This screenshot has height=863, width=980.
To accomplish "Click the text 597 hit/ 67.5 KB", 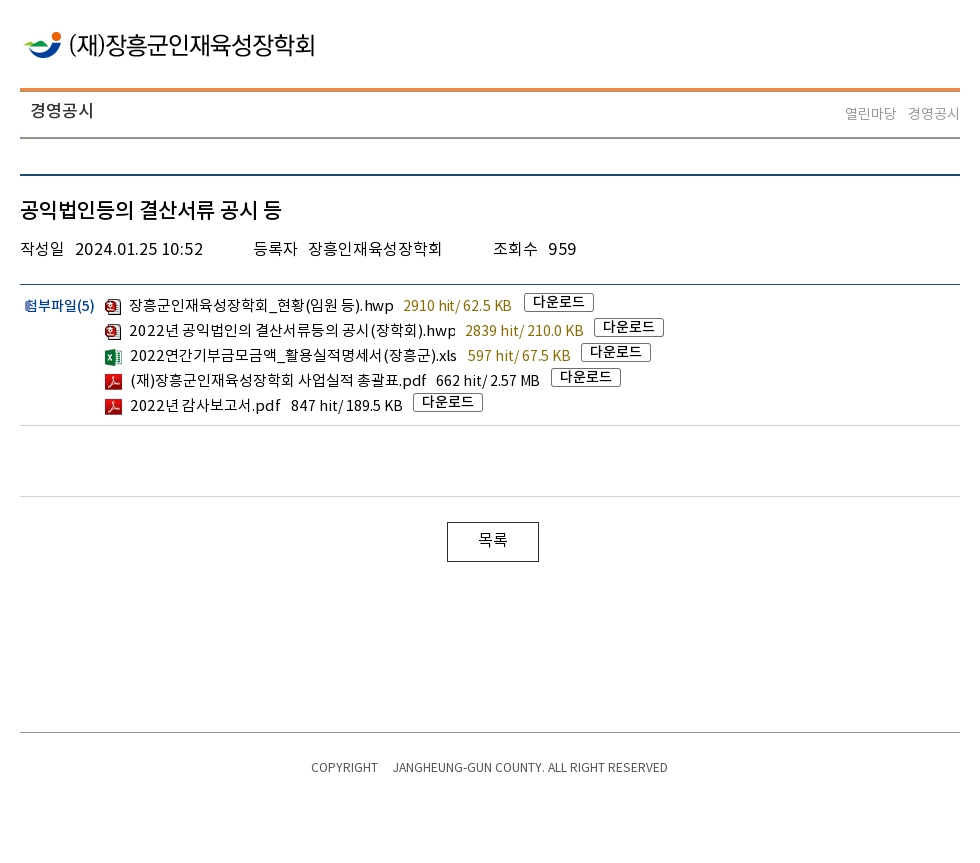I will [519, 356].
